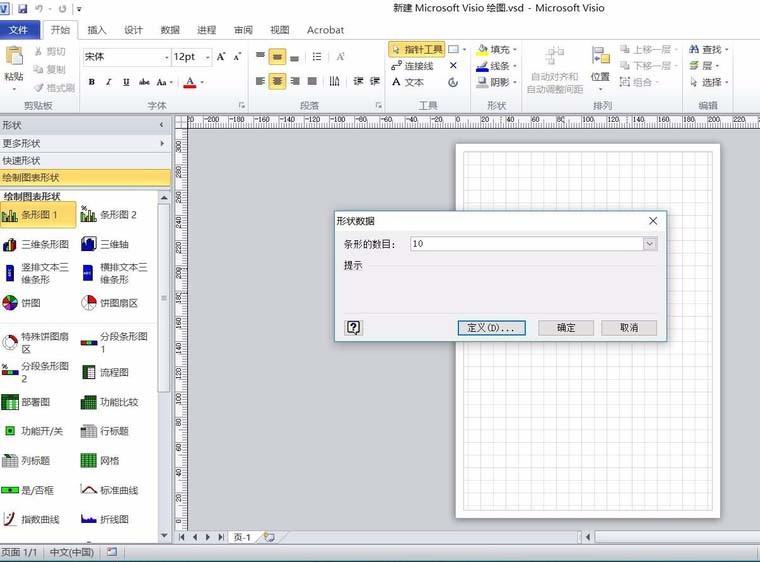The image size is (760, 562).
Task: Toggle right text alignment
Action: click(295, 81)
